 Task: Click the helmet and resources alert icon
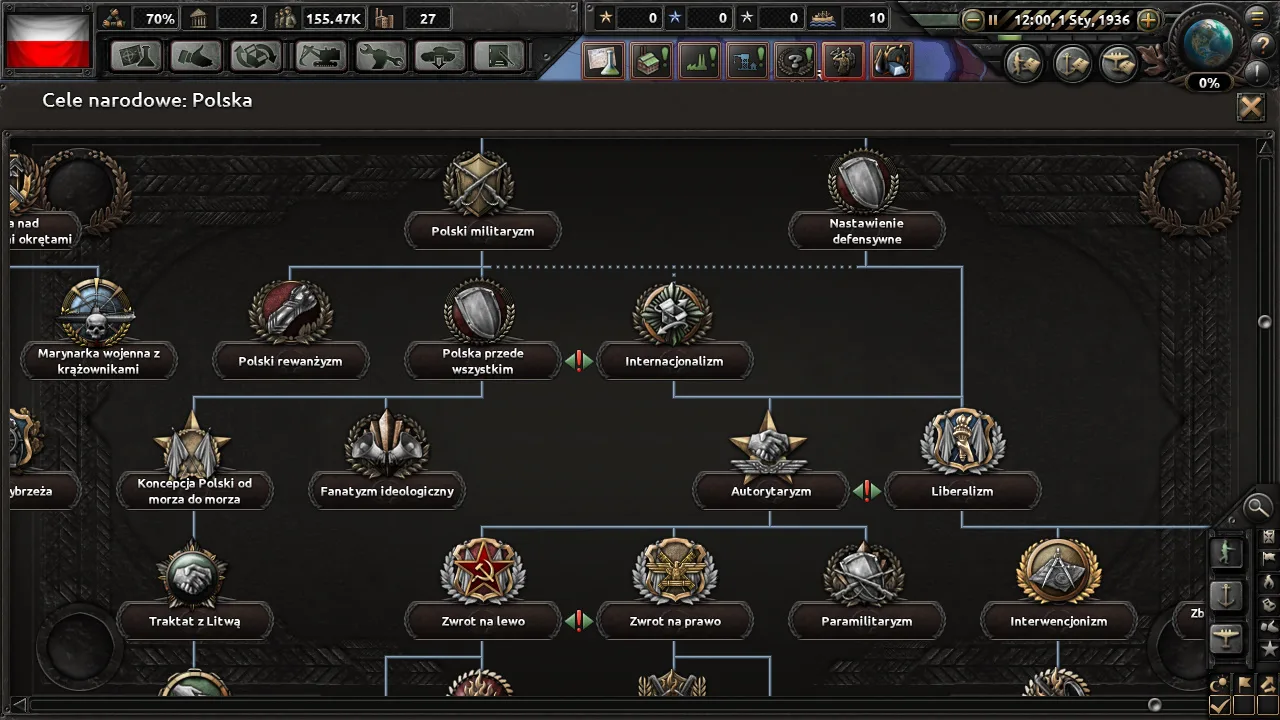pos(892,60)
